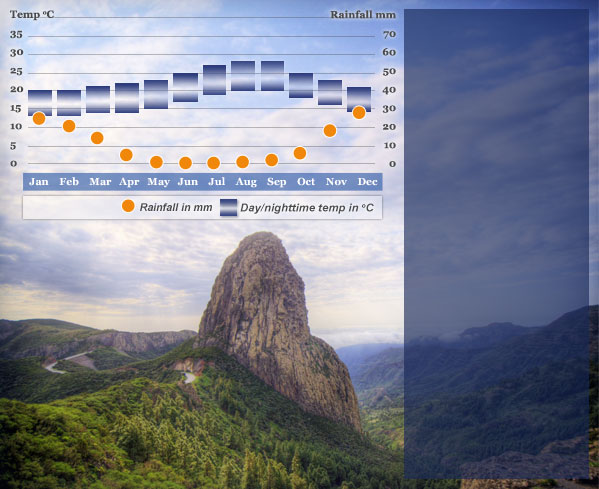
Task: Select the October rainfall data point
Action: 300,153
